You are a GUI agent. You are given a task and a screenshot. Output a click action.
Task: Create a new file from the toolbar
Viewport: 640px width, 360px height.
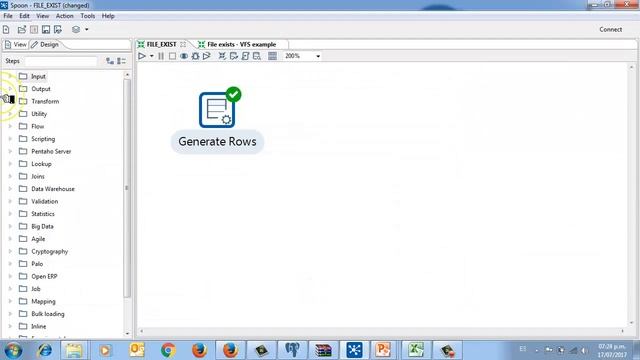(6, 29)
